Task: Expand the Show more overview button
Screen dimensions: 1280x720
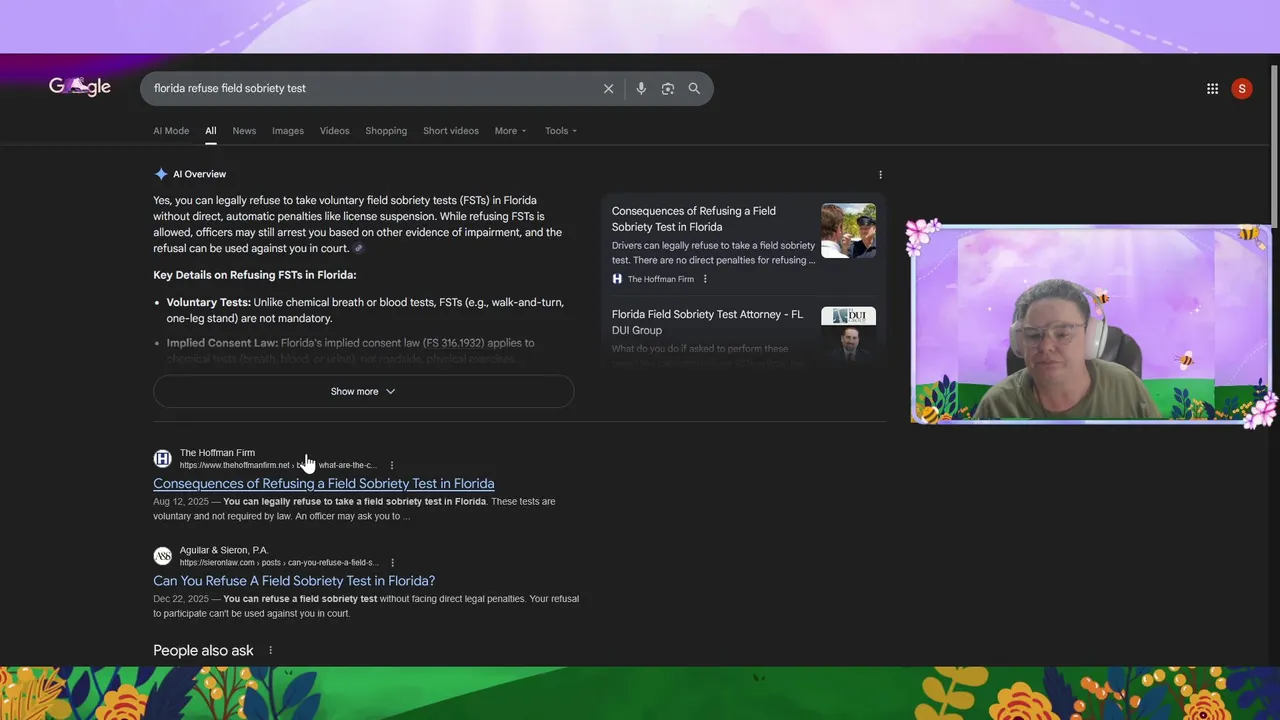Action: 363,391
